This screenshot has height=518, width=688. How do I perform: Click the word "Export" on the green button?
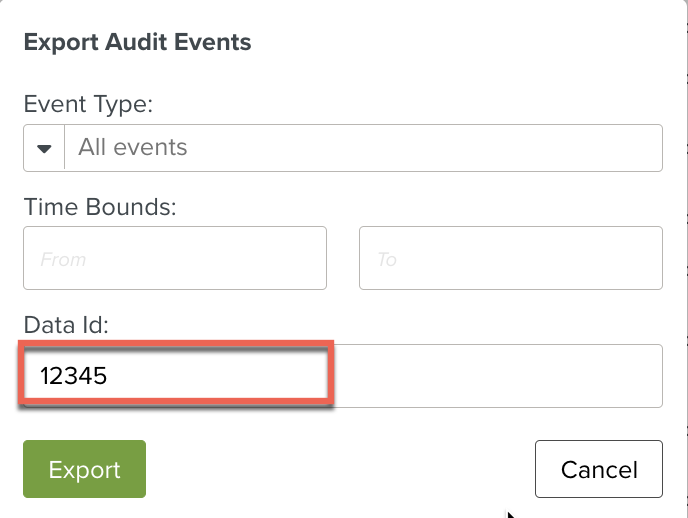(85, 470)
